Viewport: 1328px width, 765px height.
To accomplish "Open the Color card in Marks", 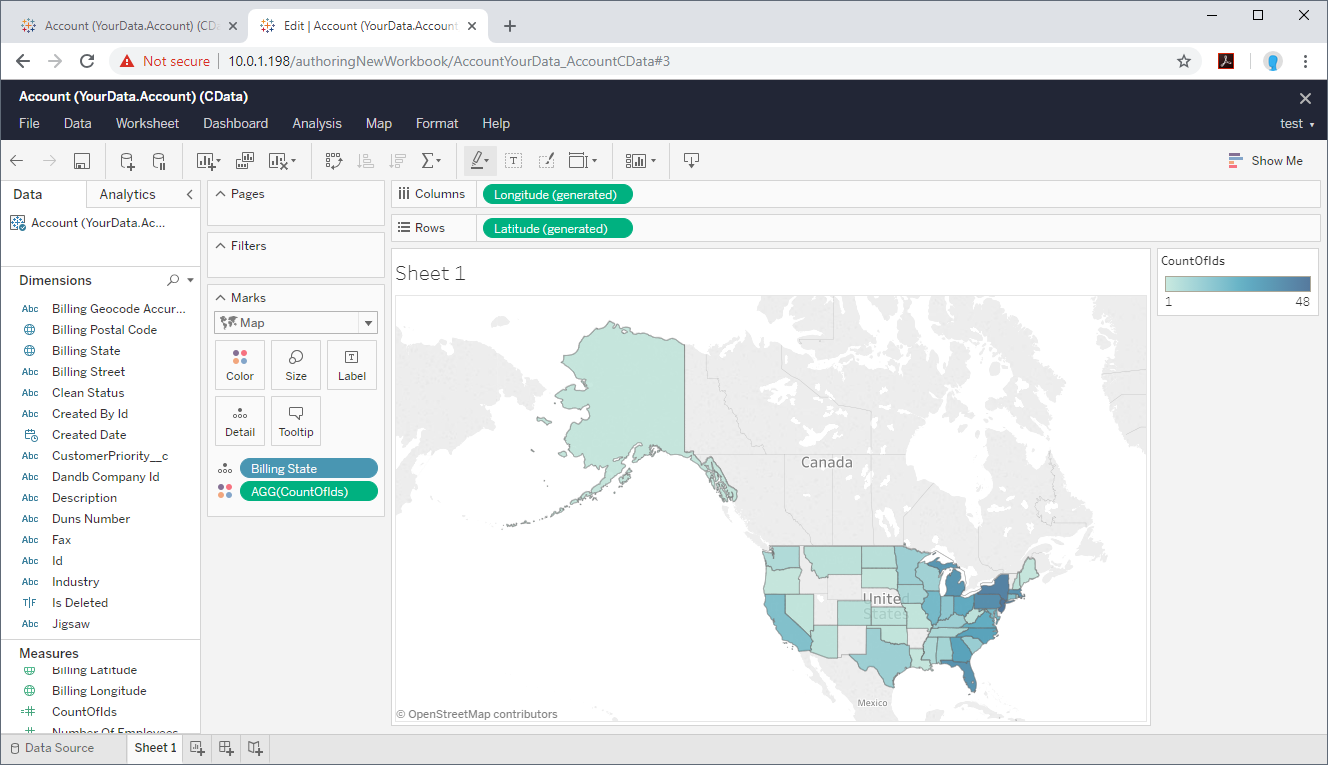I will [240, 364].
